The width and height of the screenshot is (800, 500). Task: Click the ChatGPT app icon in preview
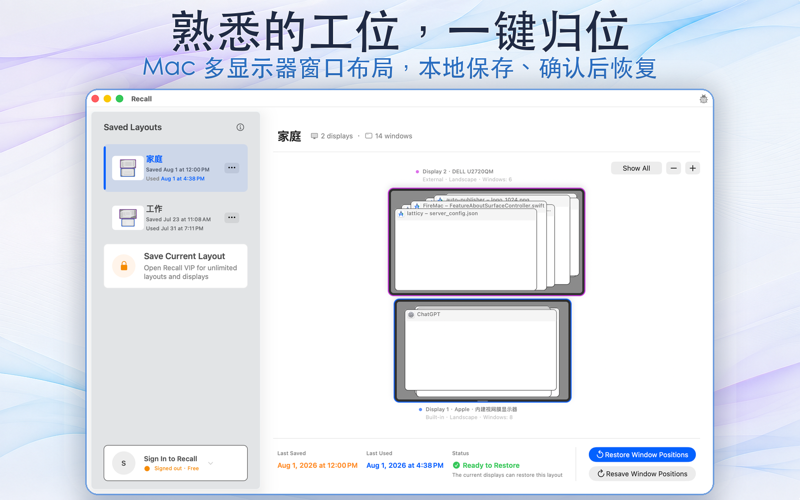coord(411,315)
